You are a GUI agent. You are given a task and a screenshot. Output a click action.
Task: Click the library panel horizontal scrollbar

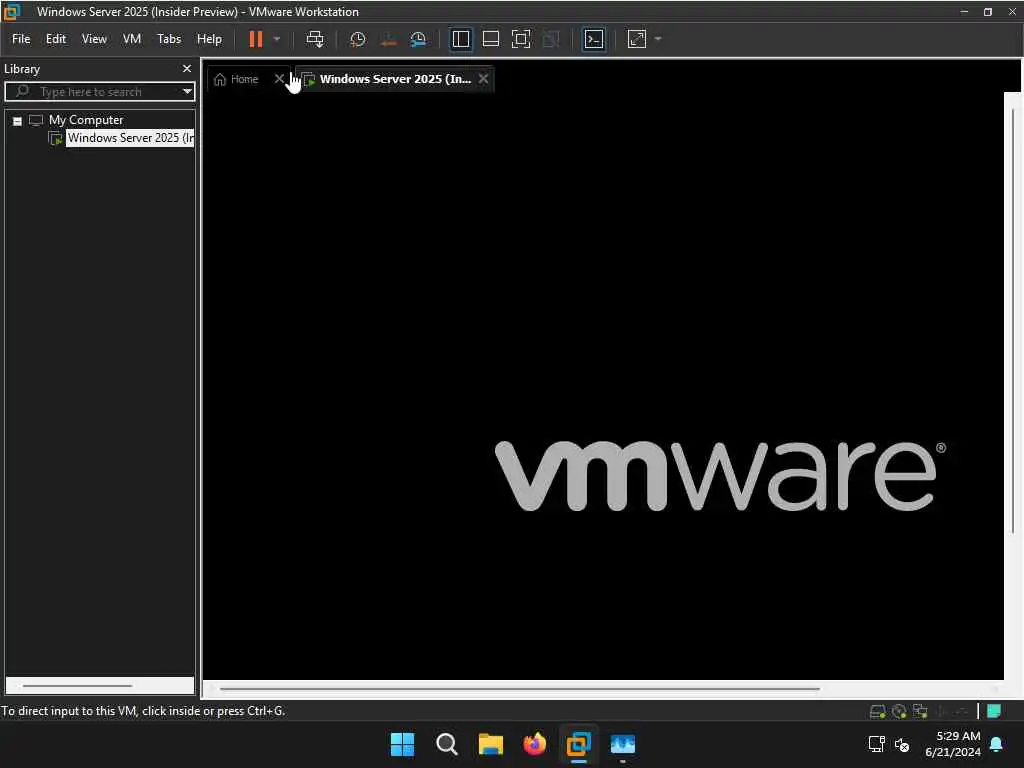(77, 686)
